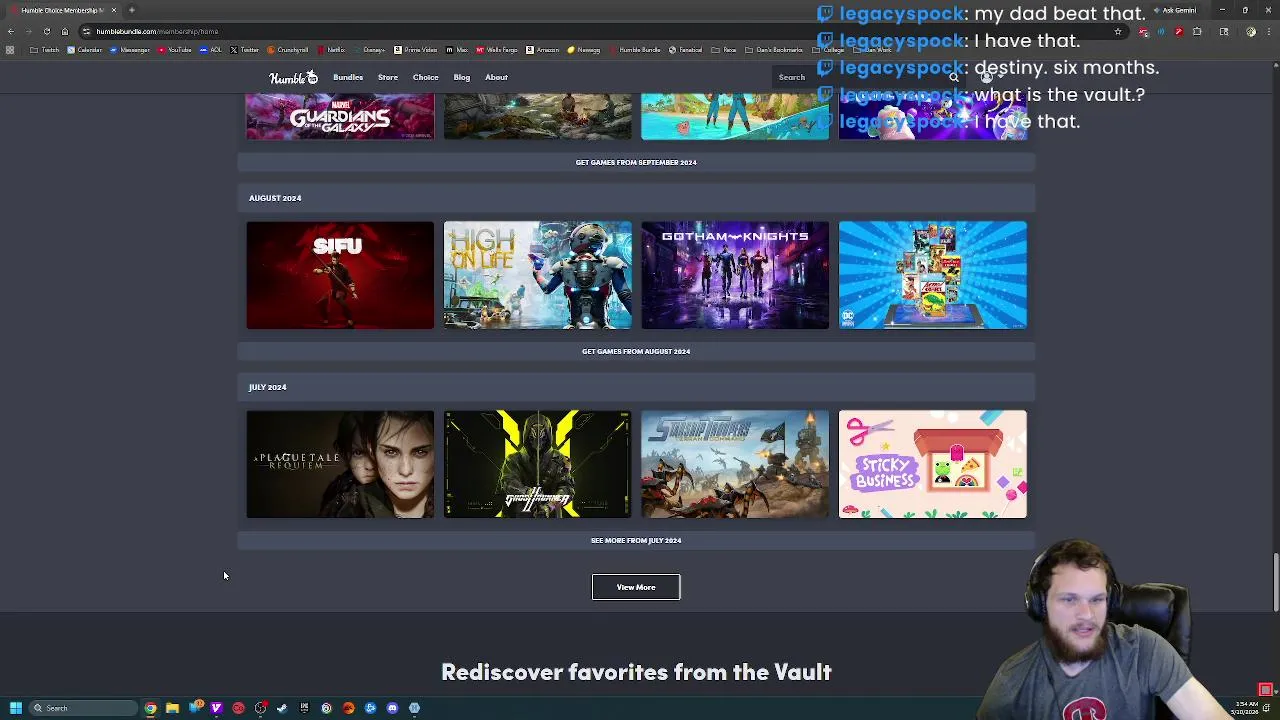
Task: Click the August 2024 heading
Action: tap(275, 198)
